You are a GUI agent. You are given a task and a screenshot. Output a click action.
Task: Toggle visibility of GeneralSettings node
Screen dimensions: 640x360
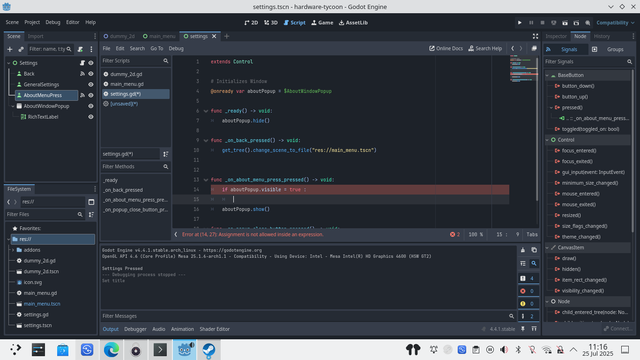(x=91, y=84)
